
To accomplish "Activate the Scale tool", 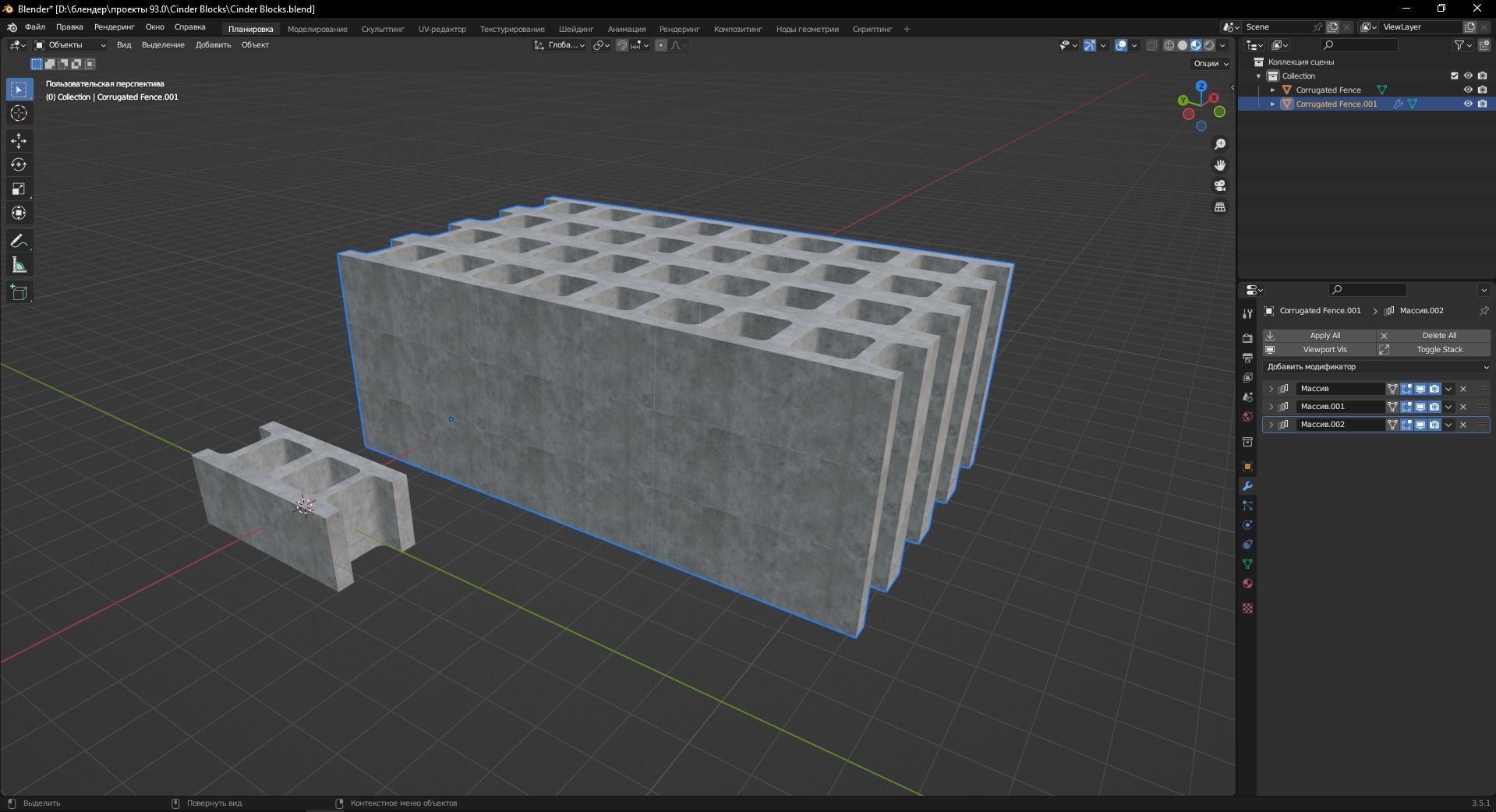I will point(19,189).
